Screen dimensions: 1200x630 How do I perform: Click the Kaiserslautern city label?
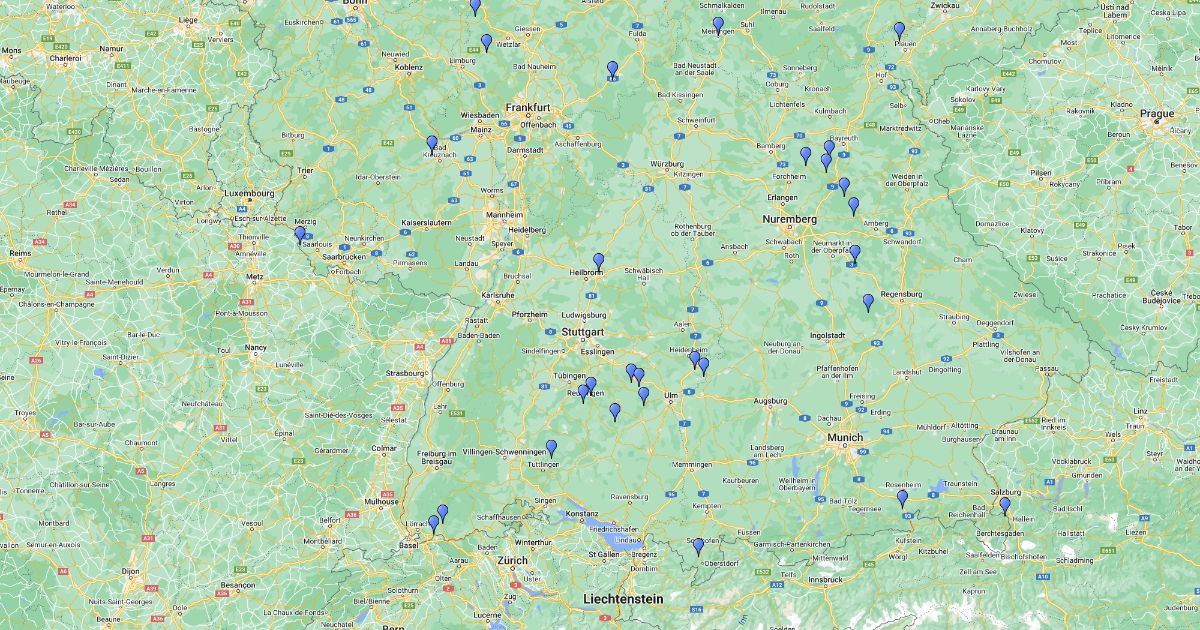(x=427, y=222)
